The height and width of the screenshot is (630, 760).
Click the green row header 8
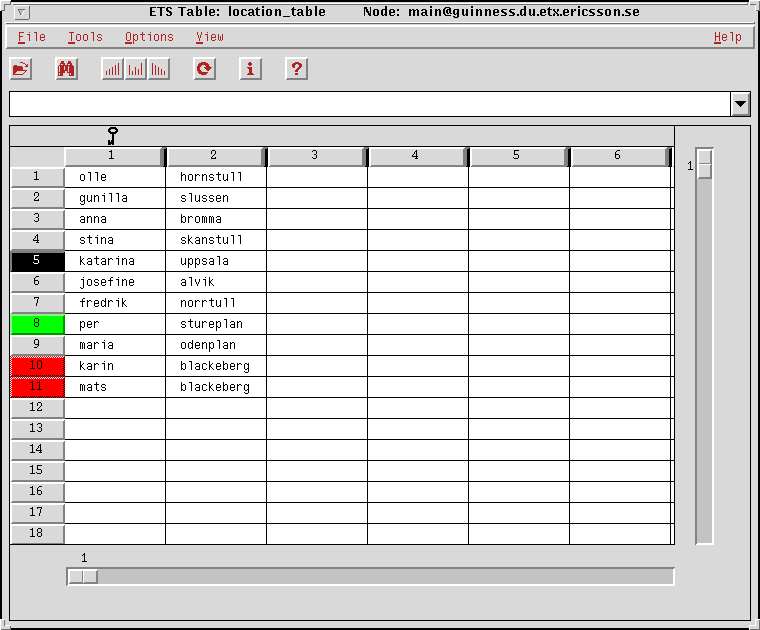37,324
